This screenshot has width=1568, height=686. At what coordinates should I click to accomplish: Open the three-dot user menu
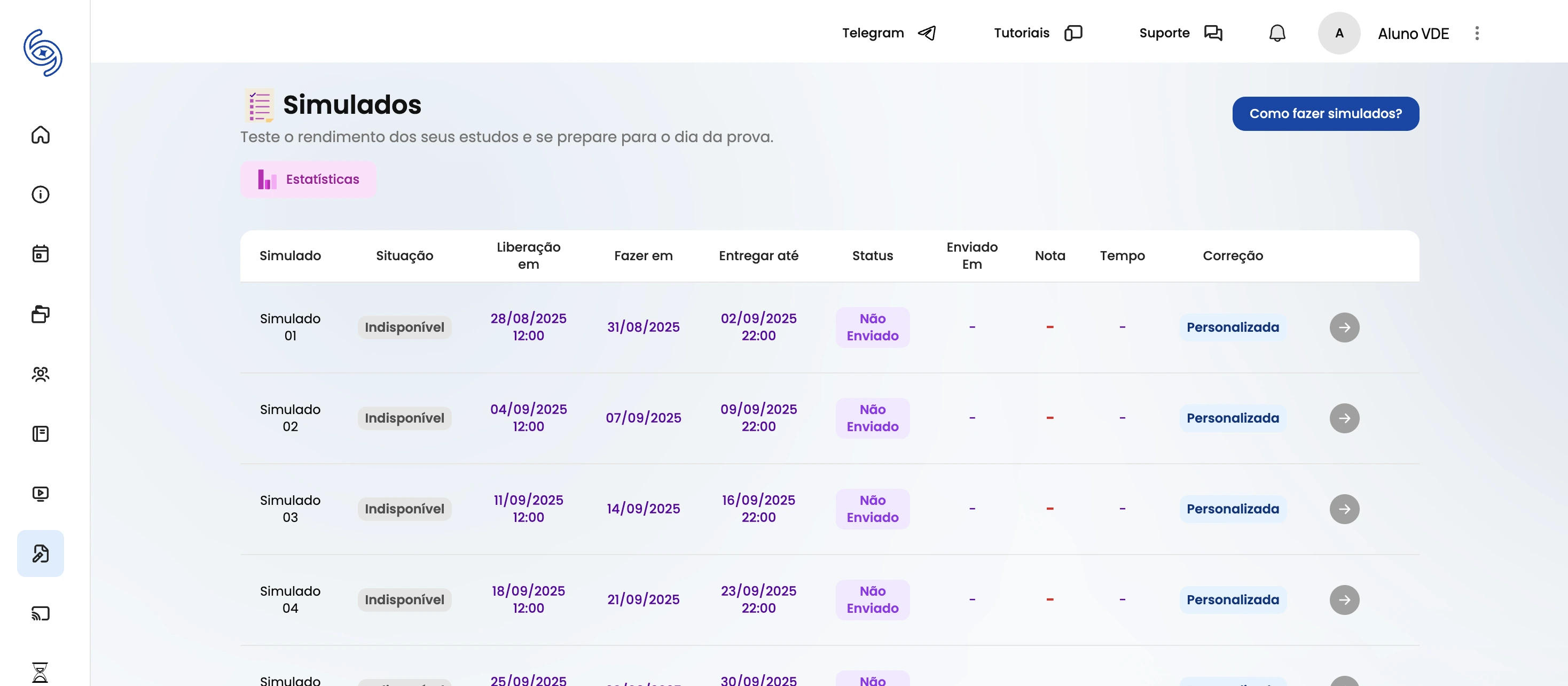1477,33
